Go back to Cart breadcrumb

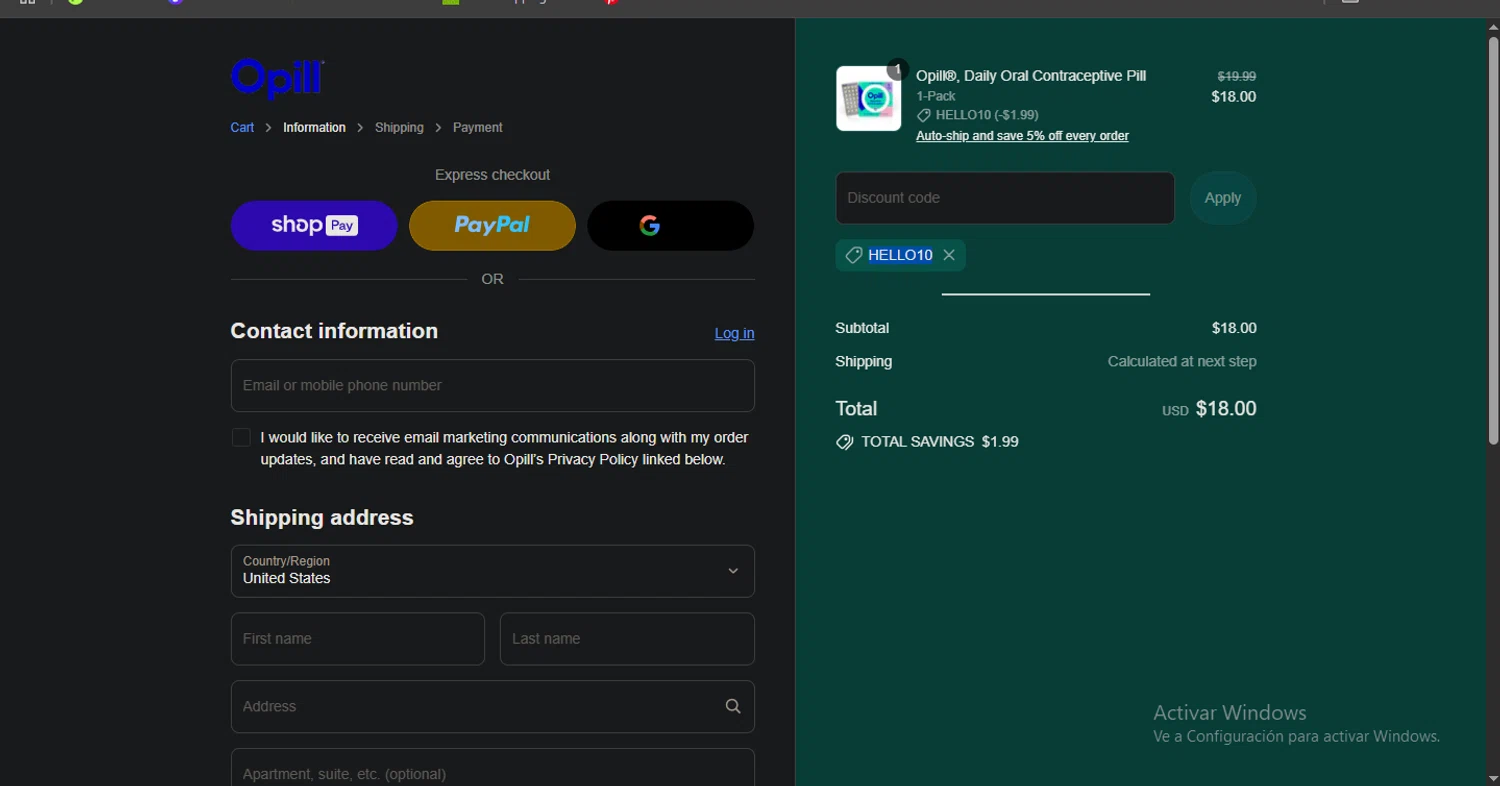[242, 127]
